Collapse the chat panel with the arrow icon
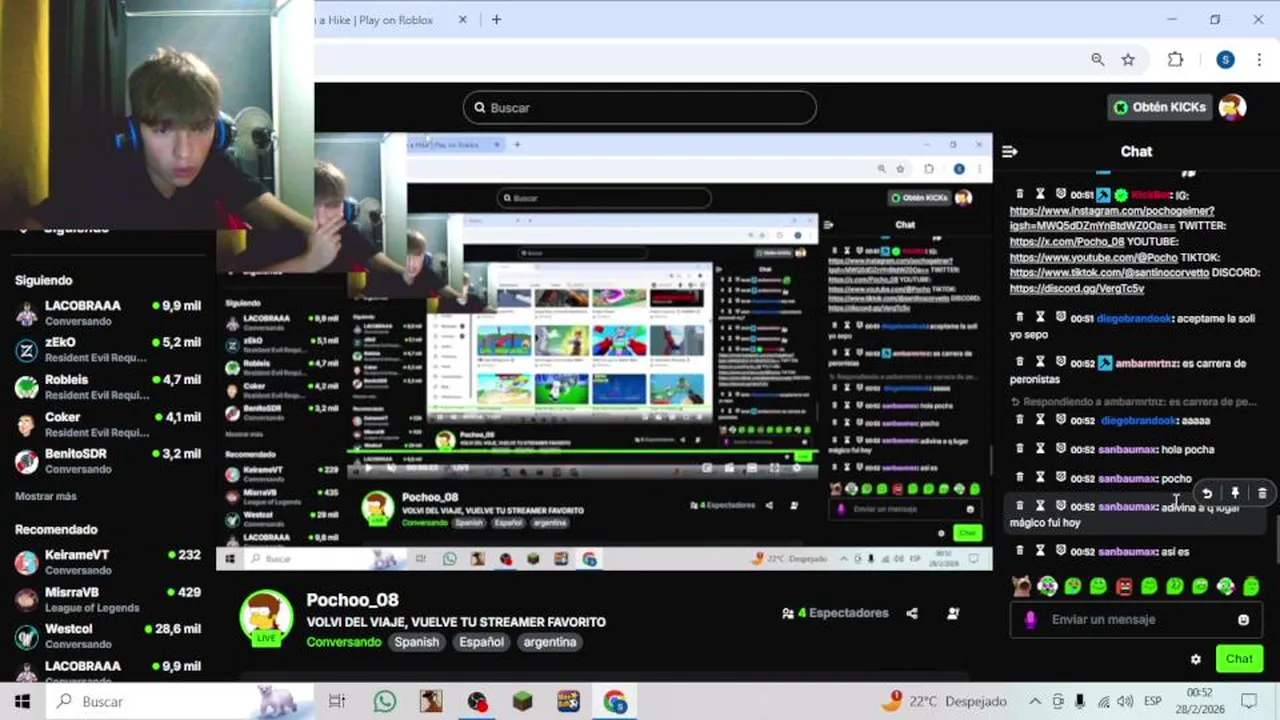1280x720 pixels. tap(1010, 151)
